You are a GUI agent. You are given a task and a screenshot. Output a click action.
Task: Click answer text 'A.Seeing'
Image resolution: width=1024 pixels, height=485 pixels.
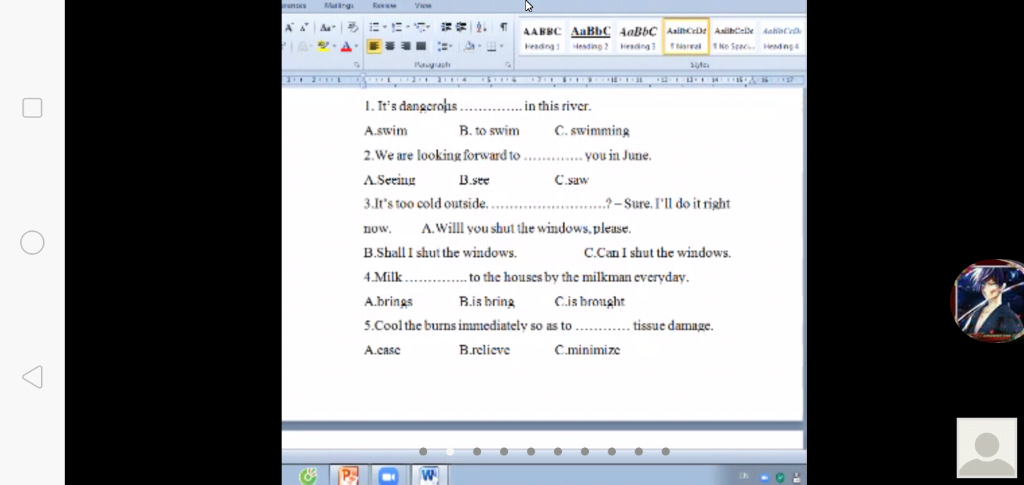[389, 180]
